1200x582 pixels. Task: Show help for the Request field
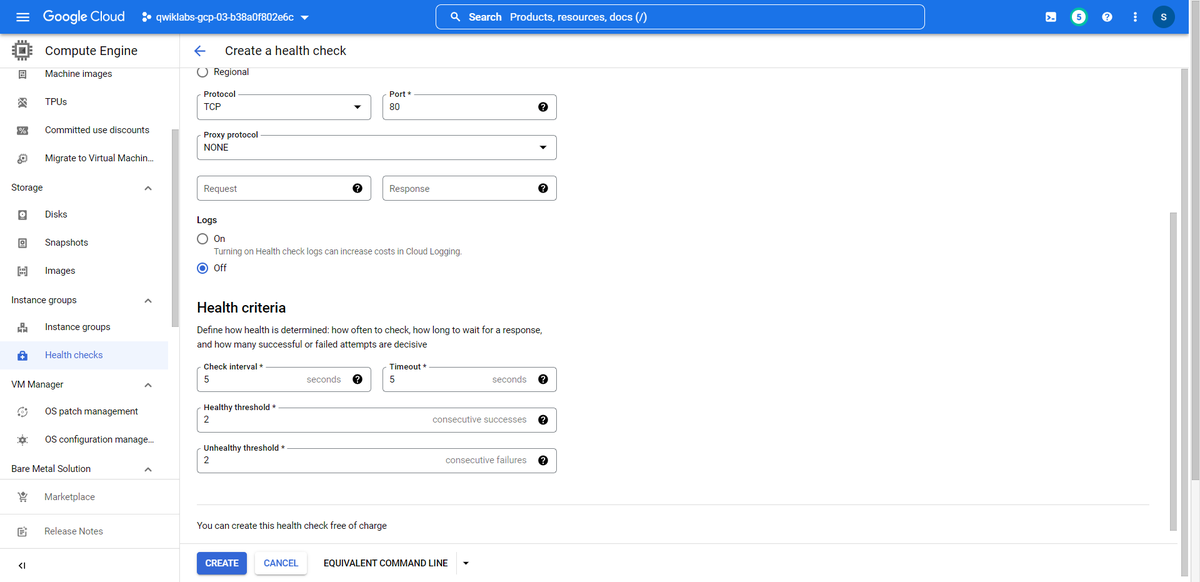pyautogui.click(x=357, y=188)
